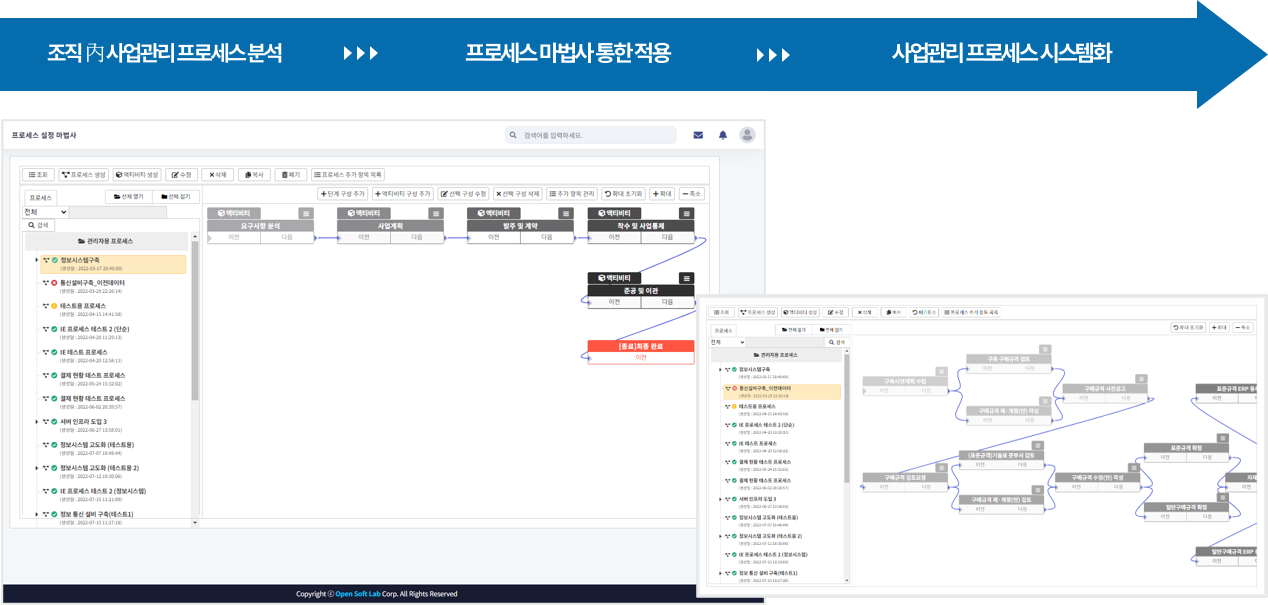Click 전체 열기 in the back window
This screenshot has height=605, width=1268.
click(x=128, y=197)
